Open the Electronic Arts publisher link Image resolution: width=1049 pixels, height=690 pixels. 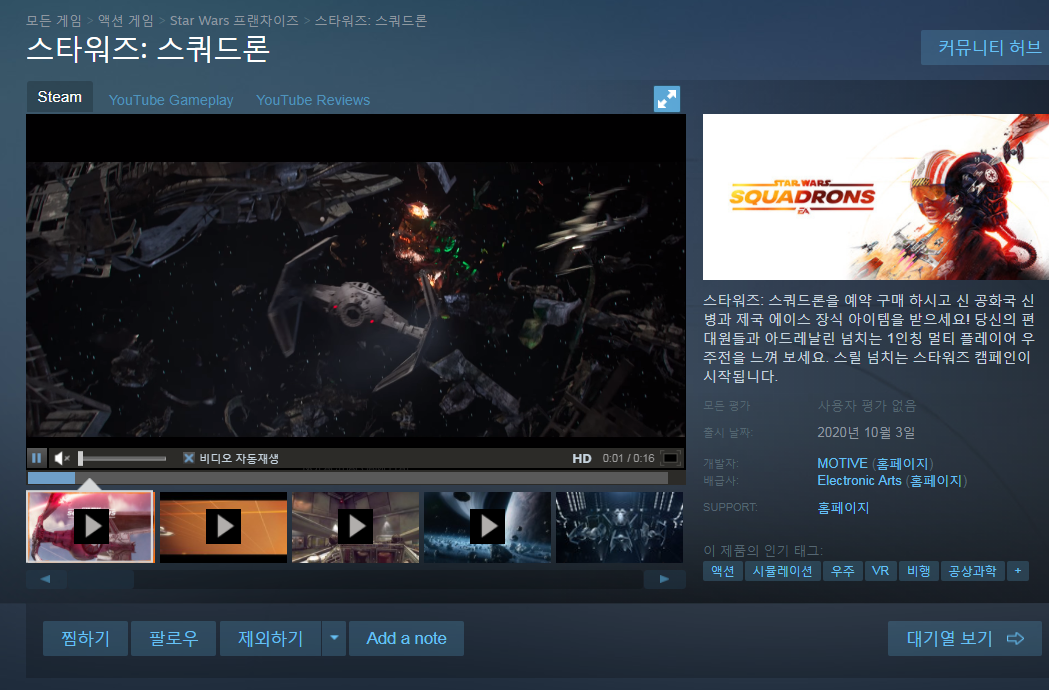click(x=860, y=481)
